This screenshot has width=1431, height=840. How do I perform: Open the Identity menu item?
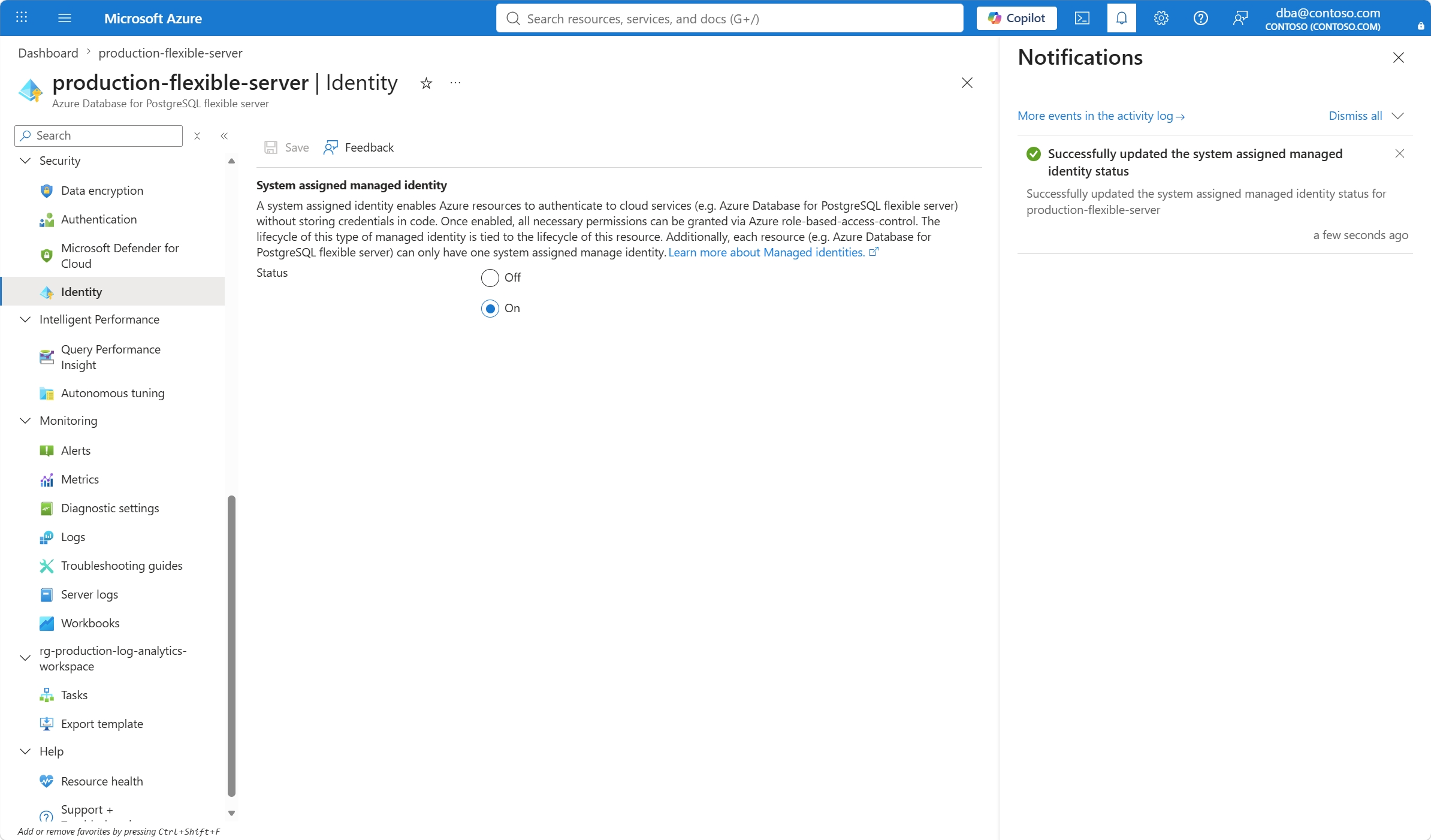pos(113,291)
